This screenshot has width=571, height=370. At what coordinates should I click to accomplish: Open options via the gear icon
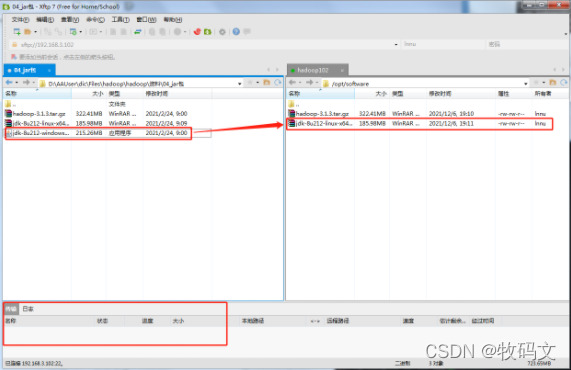222,32
